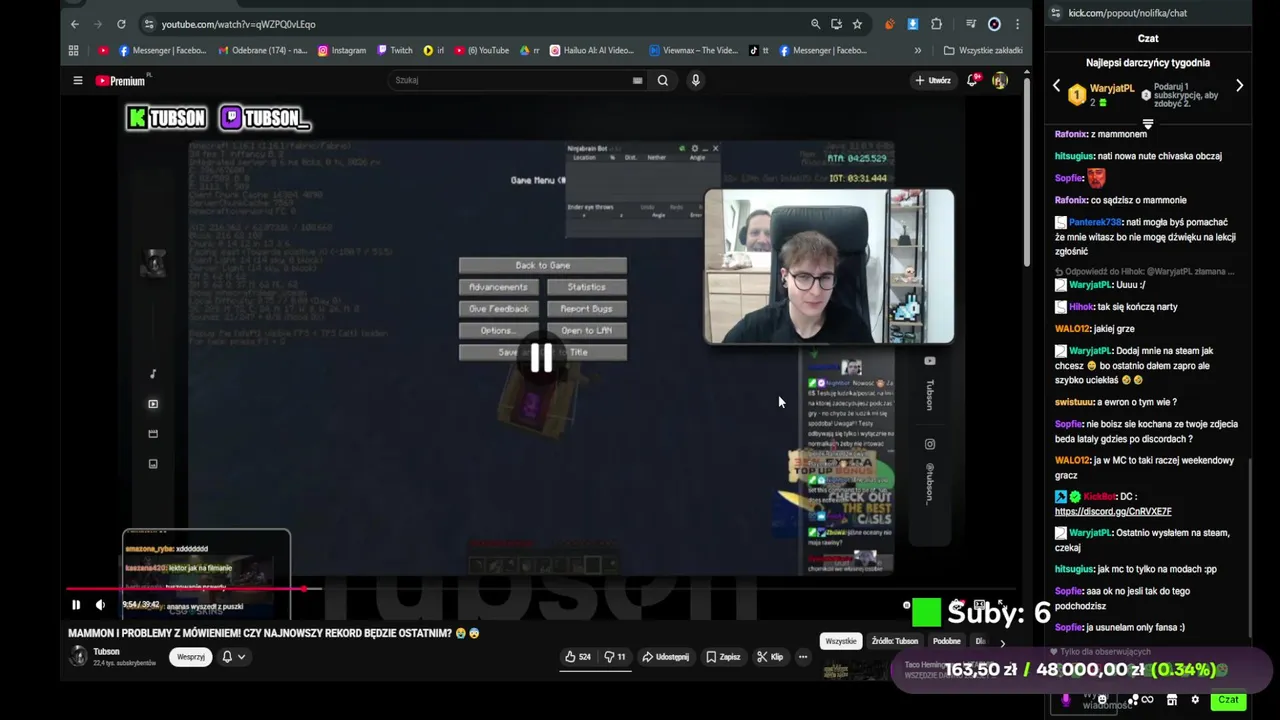Expand notification options chevron beside bell
This screenshot has height=720, width=1280.
point(242,657)
